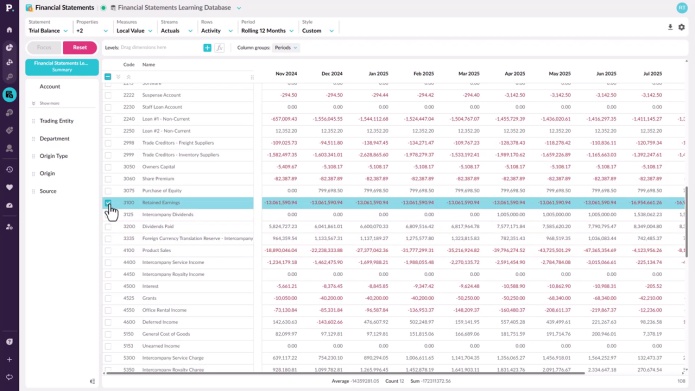The width and height of the screenshot is (695, 391).
Task: Click the history clock sidebar icon
Action: point(9,169)
